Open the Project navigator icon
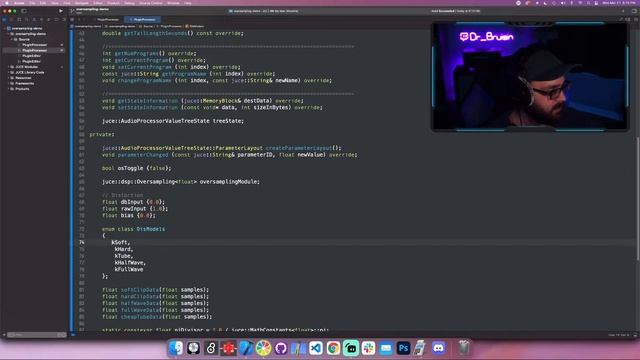Image resolution: width=640 pixels, height=360 pixels. click(x=4, y=20)
